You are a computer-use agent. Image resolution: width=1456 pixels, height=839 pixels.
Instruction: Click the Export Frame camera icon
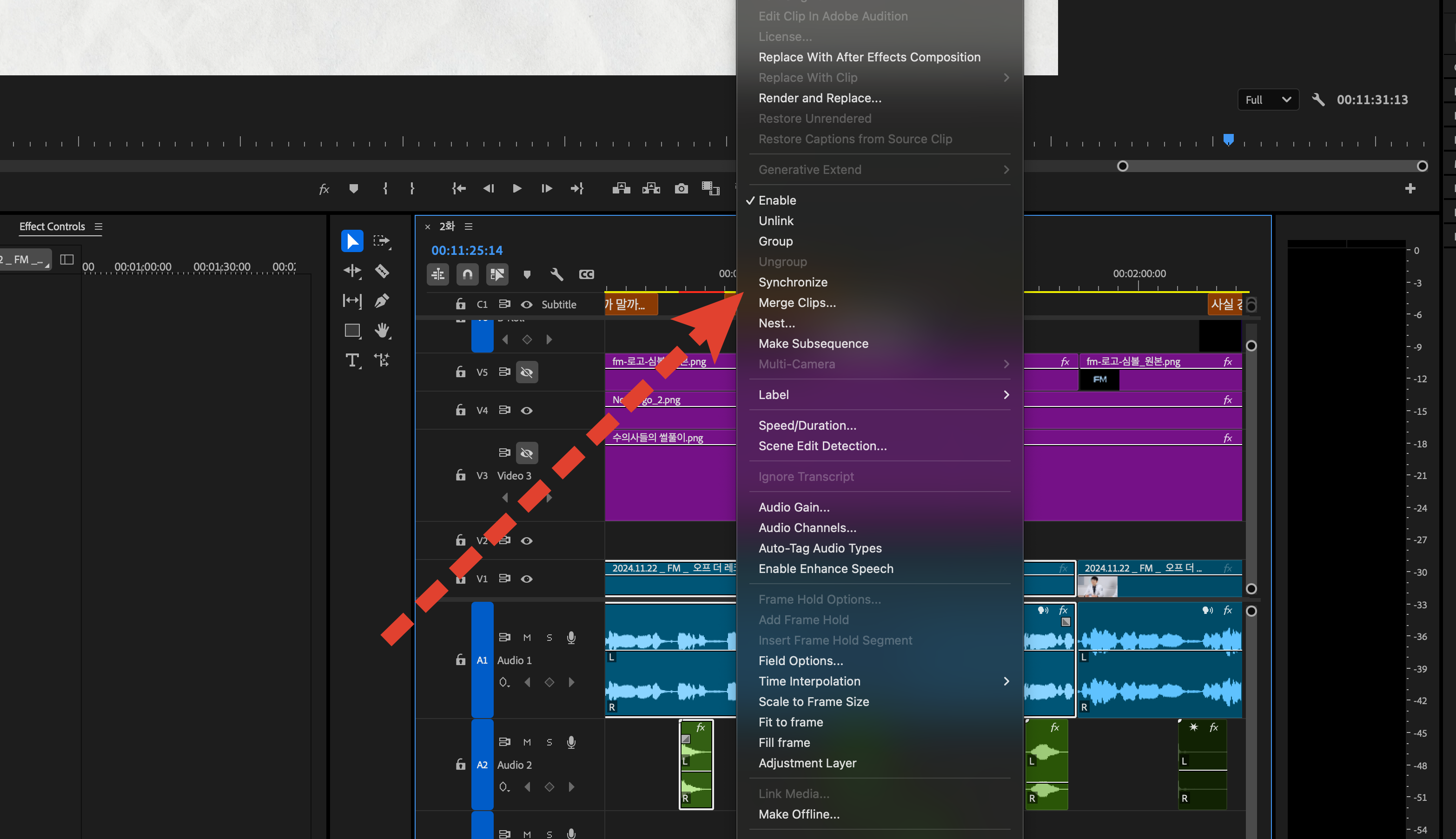pos(681,188)
